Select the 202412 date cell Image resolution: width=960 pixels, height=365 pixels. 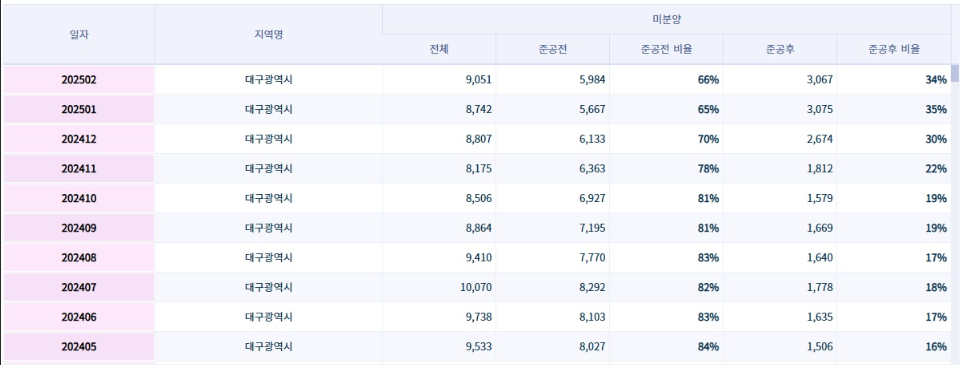tap(79, 139)
